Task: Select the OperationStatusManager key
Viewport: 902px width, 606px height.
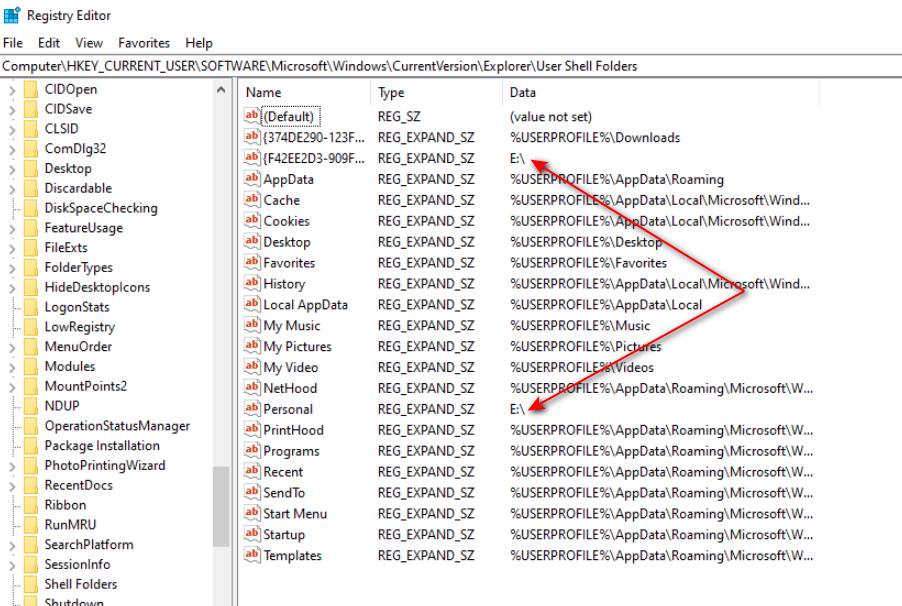Action: click(x=117, y=426)
